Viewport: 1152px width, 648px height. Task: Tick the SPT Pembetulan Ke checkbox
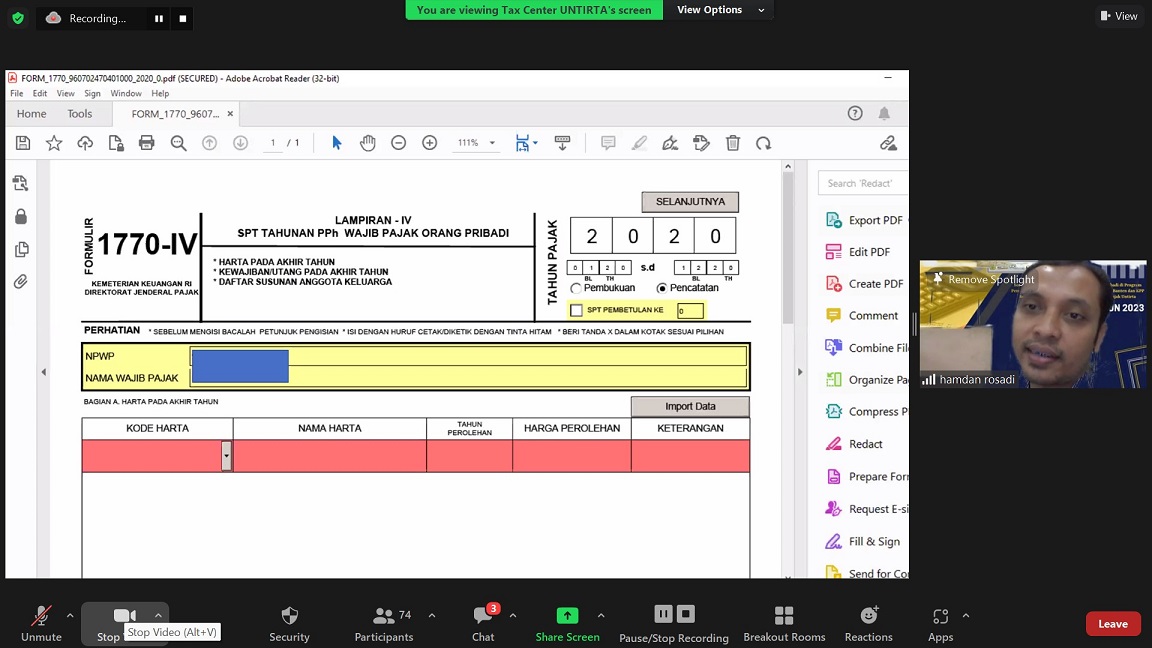point(576,310)
